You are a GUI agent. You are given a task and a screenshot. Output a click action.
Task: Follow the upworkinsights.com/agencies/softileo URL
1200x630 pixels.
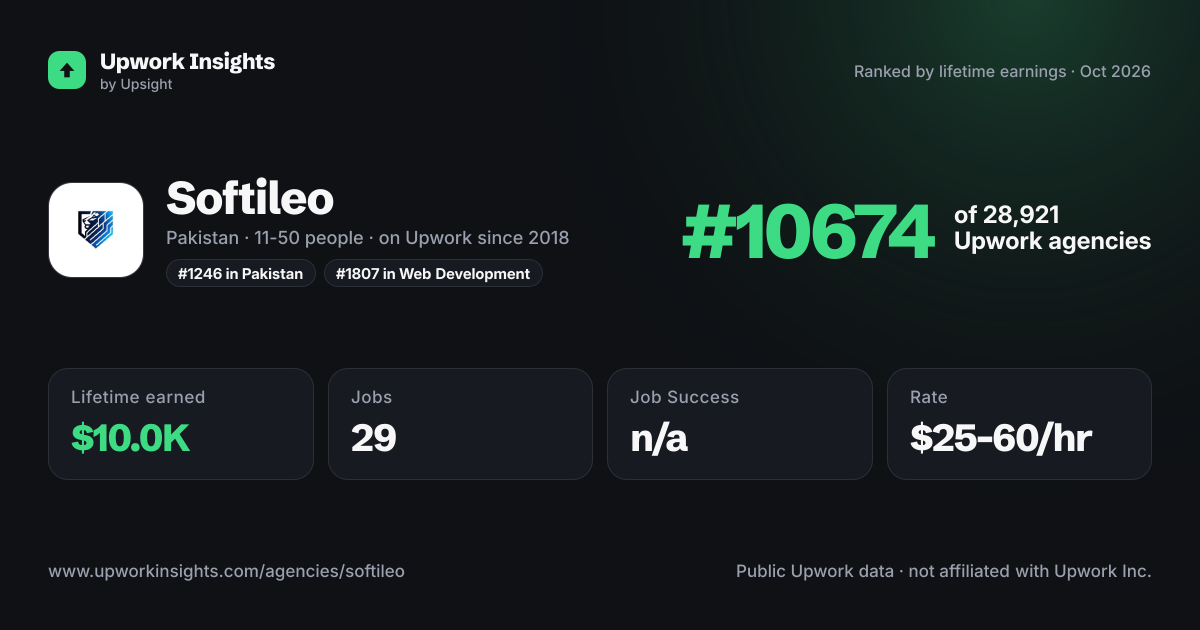226,571
